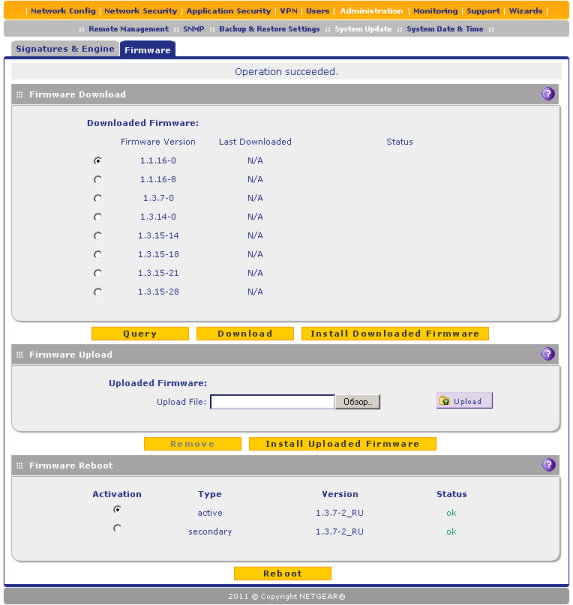Image resolution: width=573 pixels, height=605 pixels.
Task: Click the ok status of secondary firmware
Action: point(451,532)
